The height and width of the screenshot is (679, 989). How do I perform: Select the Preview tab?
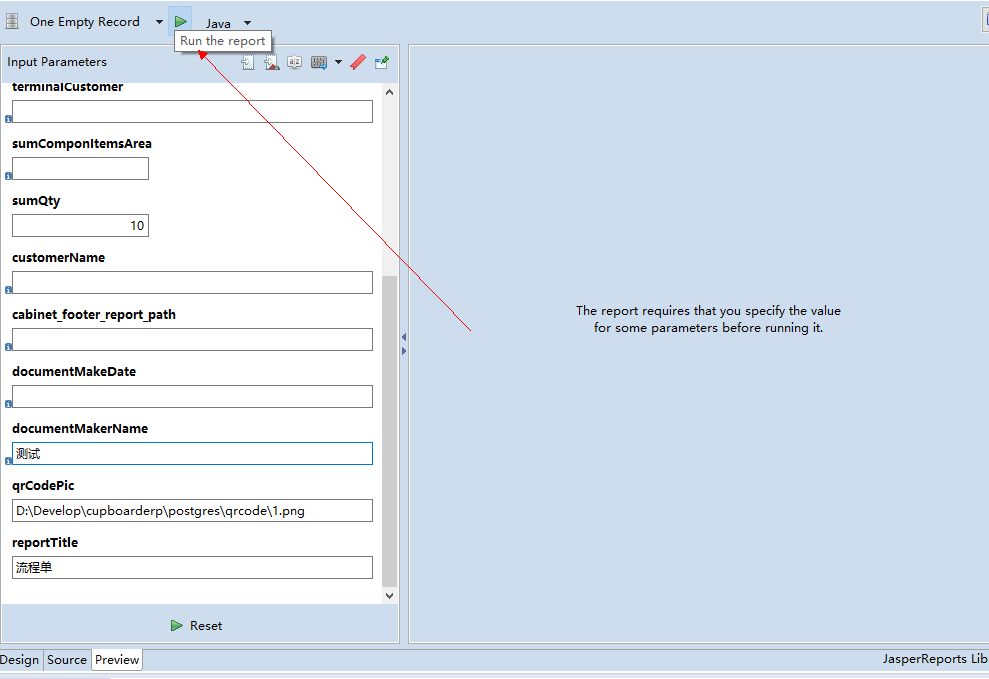117,659
